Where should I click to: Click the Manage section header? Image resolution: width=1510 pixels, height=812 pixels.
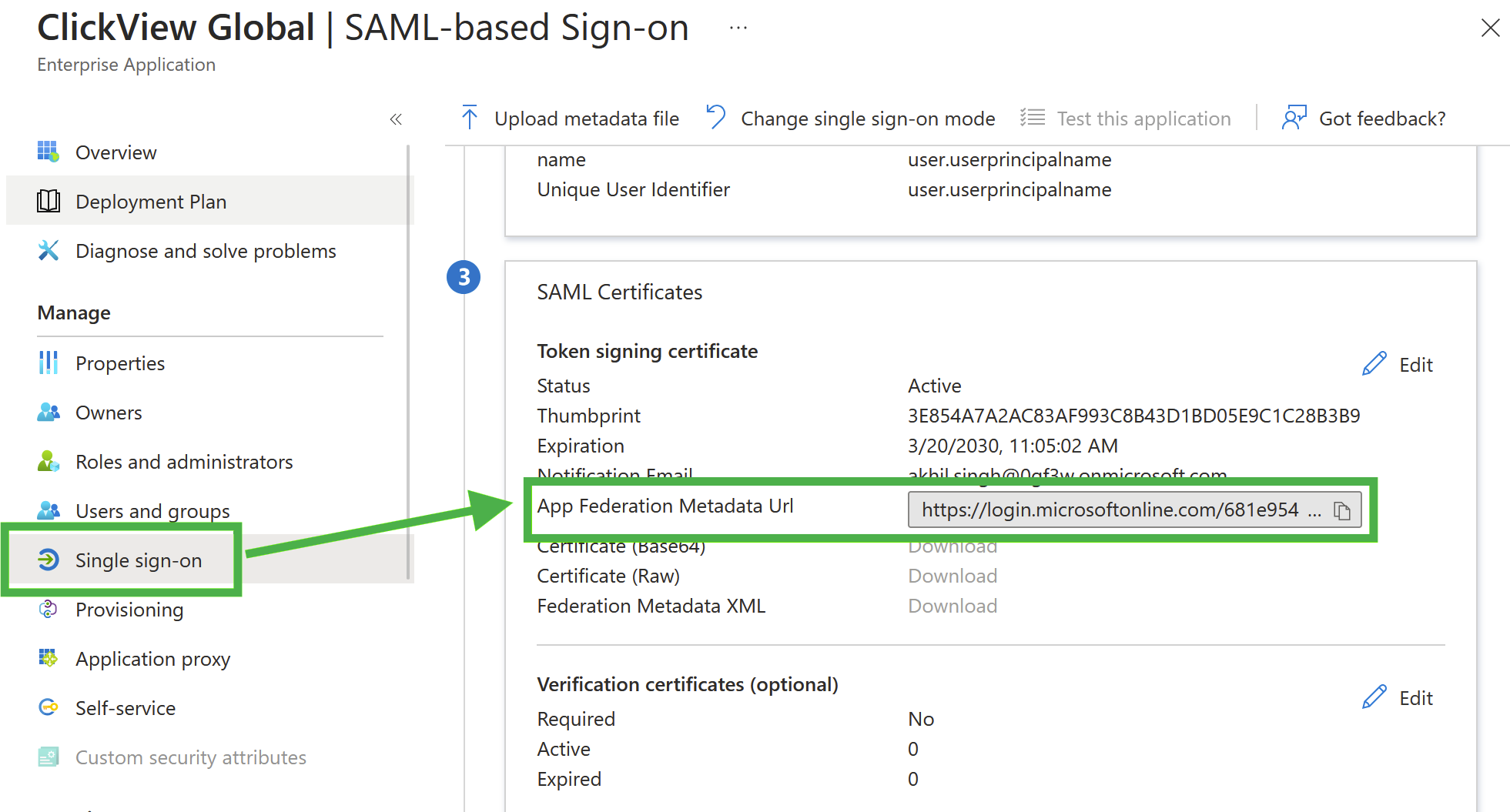74,312
